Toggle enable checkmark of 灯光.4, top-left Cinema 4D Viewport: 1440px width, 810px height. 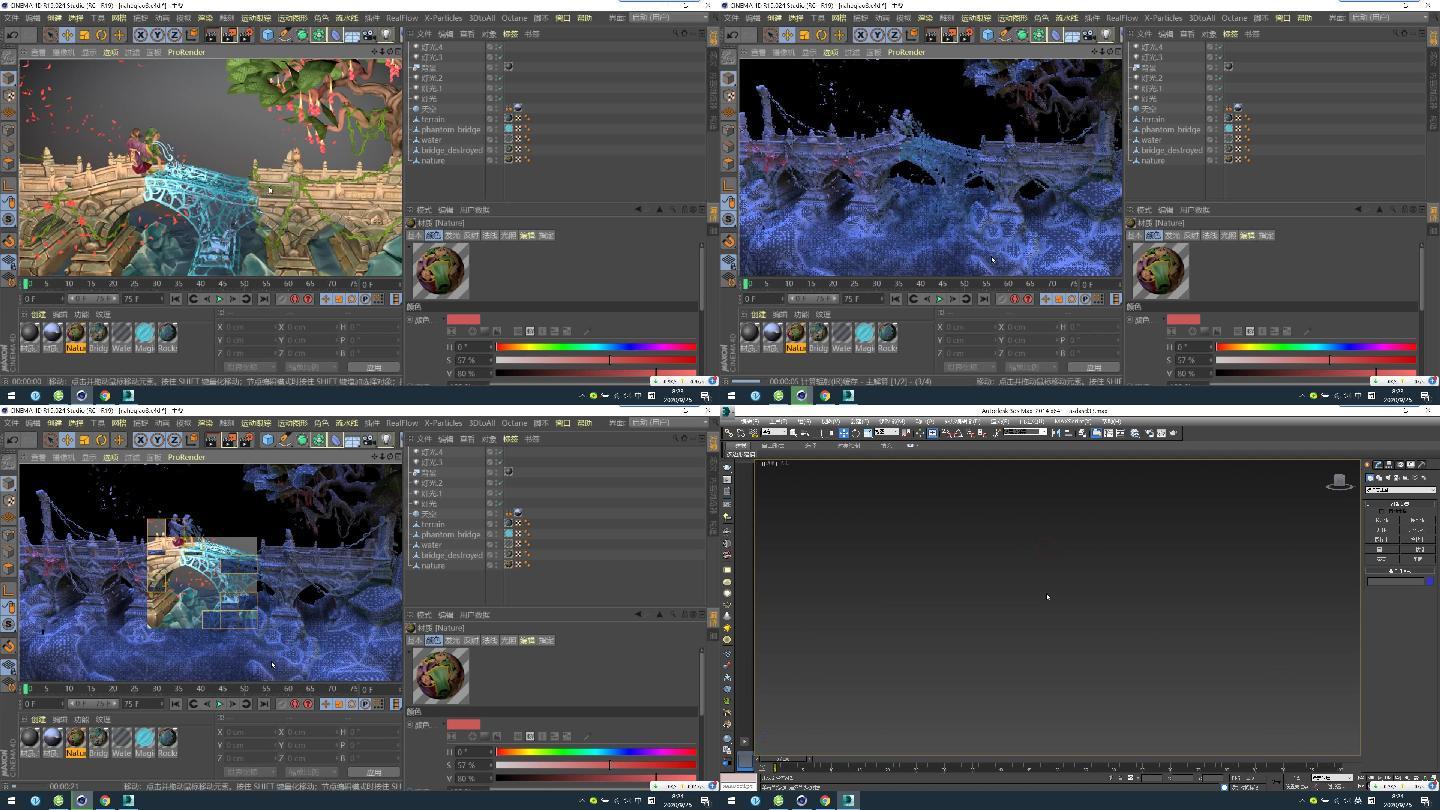(x=498, y=47)
